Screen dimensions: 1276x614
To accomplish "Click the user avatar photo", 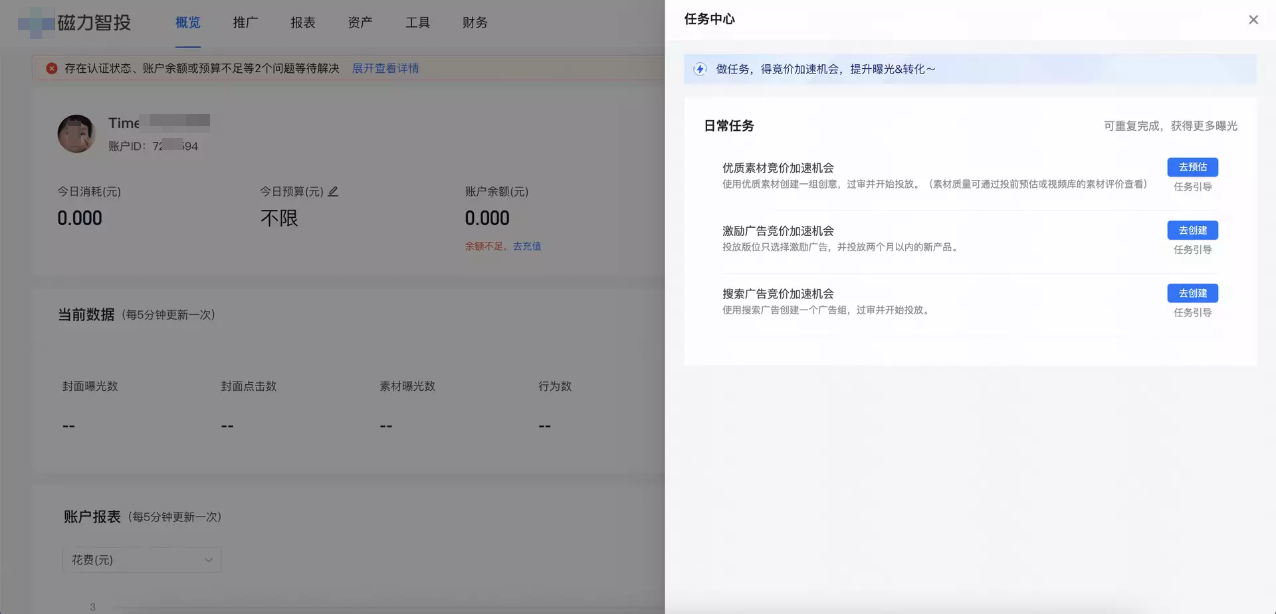I will 75,132.
